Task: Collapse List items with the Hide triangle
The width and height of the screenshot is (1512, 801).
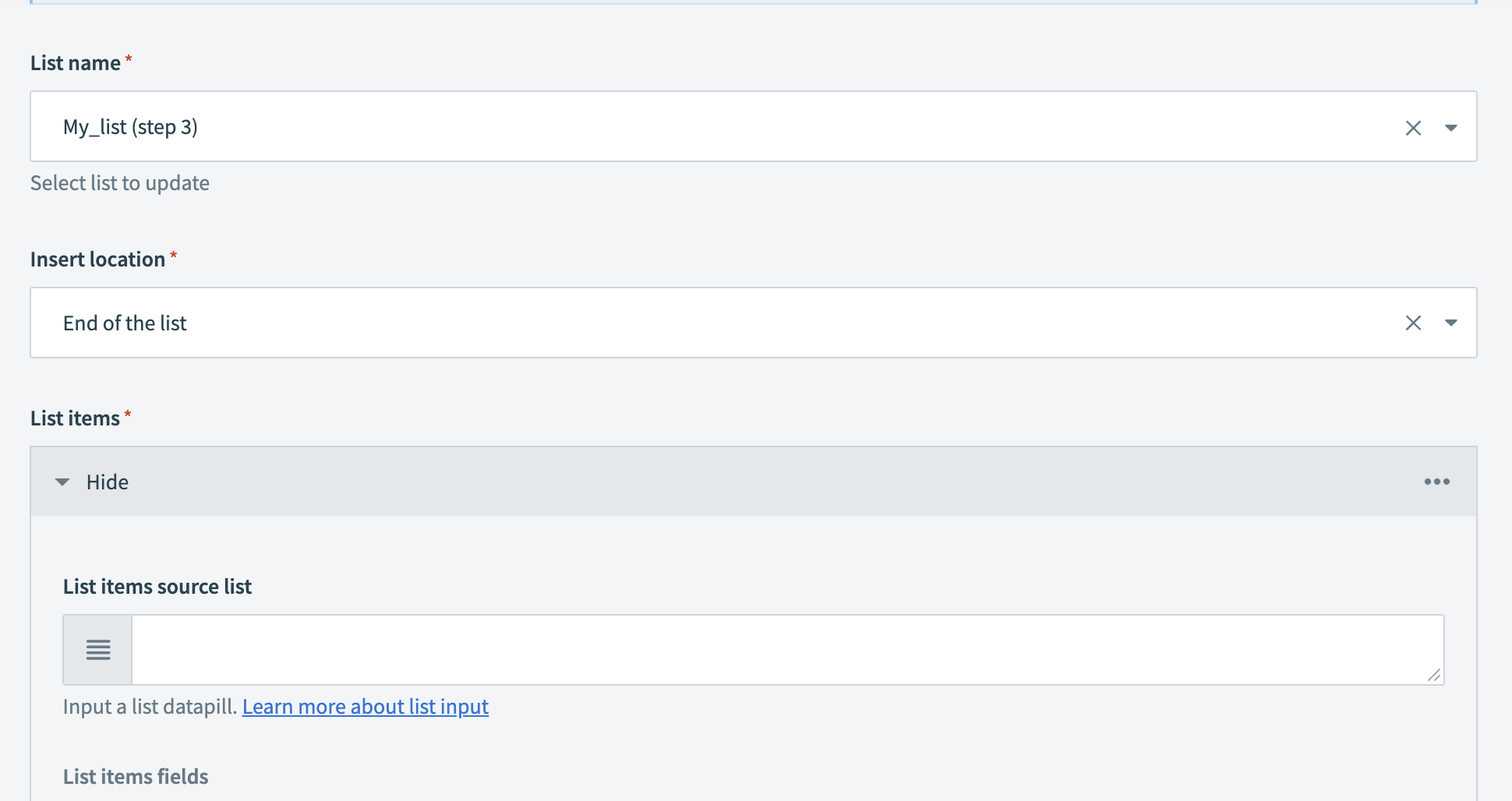Action: point(62,482)
